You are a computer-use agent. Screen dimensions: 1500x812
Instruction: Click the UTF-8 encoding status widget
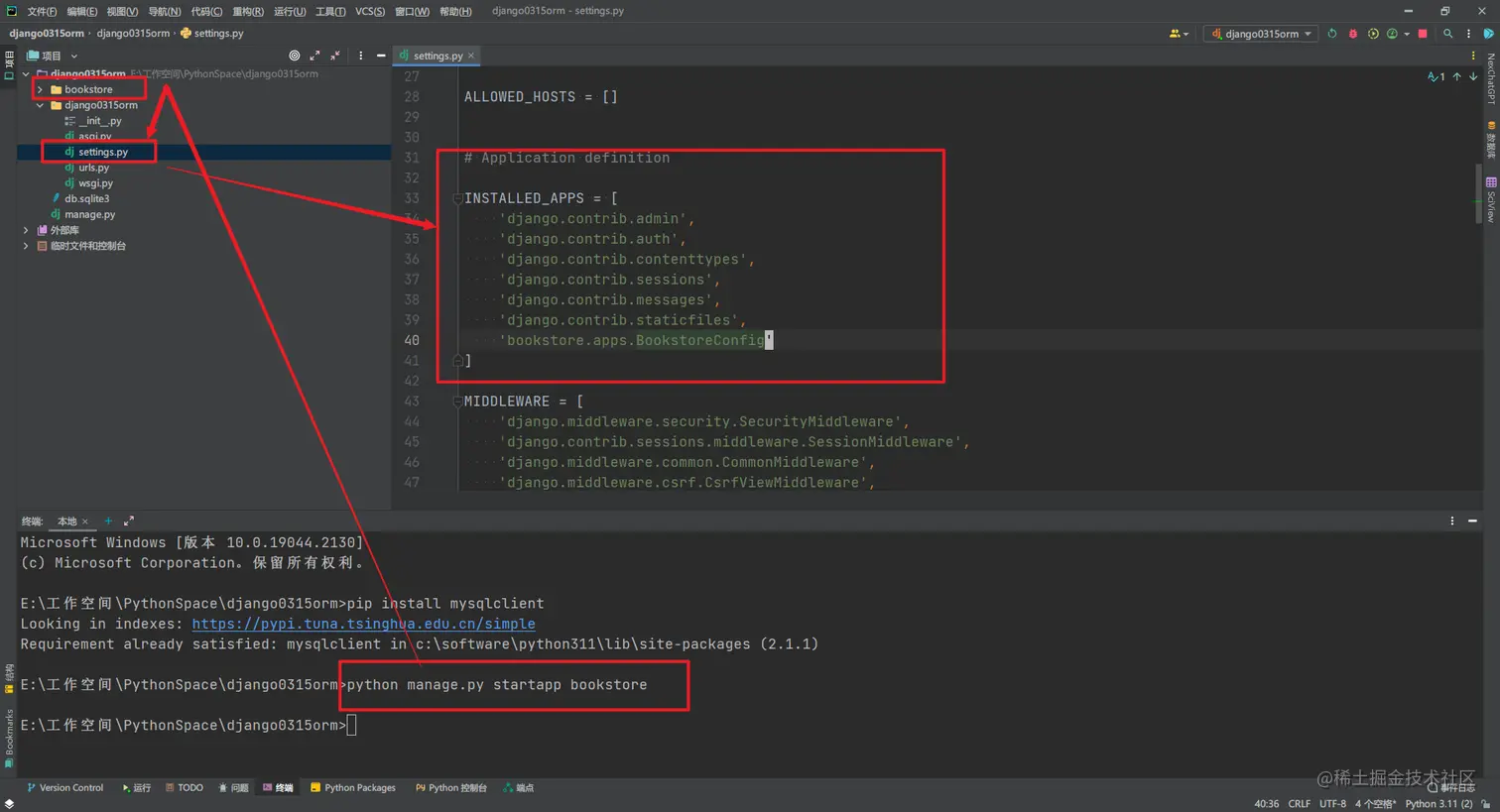coord(1332,804)
